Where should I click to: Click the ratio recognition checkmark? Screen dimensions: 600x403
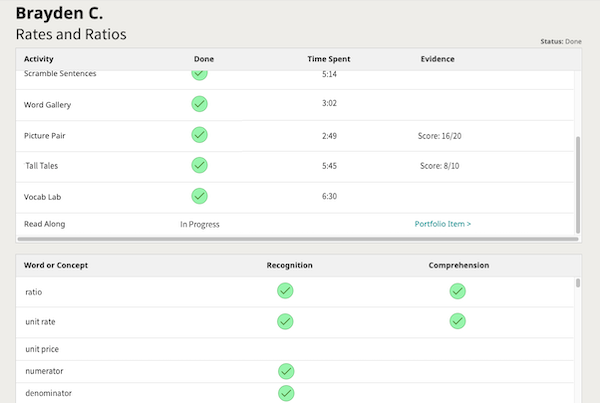pyautogui.click(x=285, y=291)
